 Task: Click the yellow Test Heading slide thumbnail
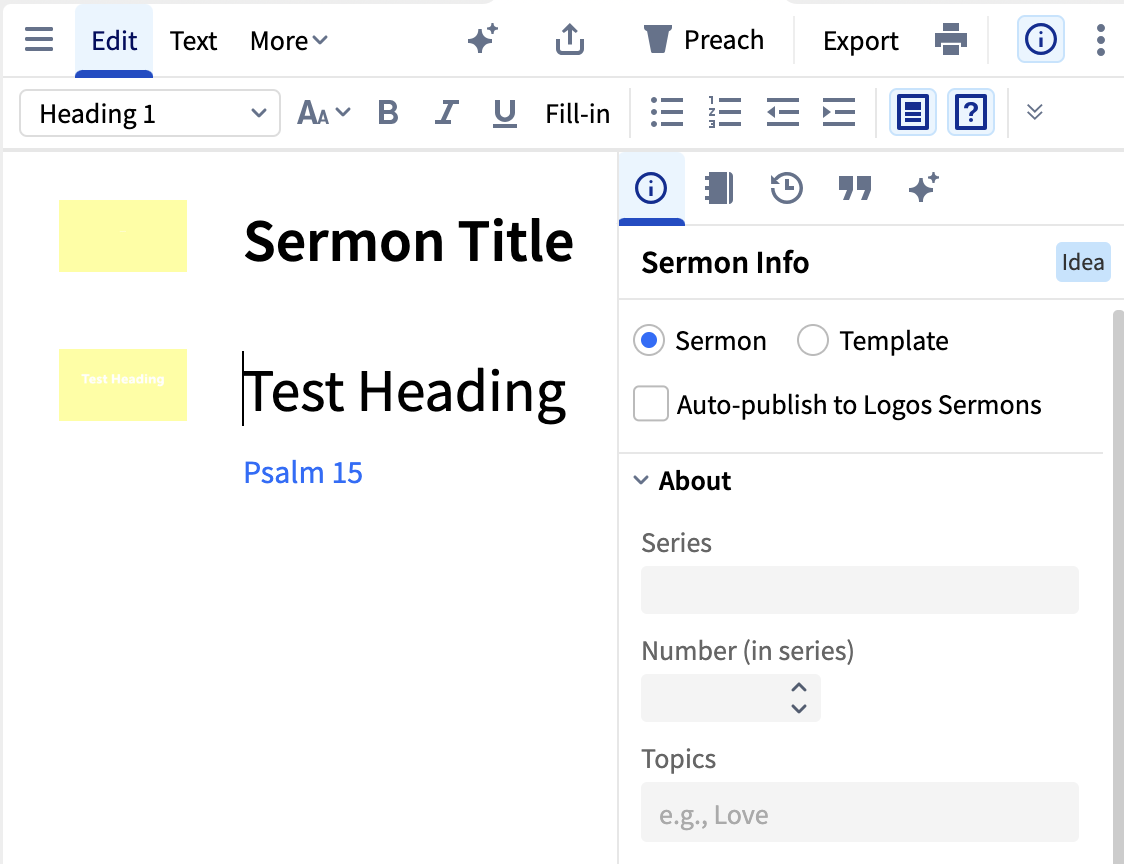(123, 385)
